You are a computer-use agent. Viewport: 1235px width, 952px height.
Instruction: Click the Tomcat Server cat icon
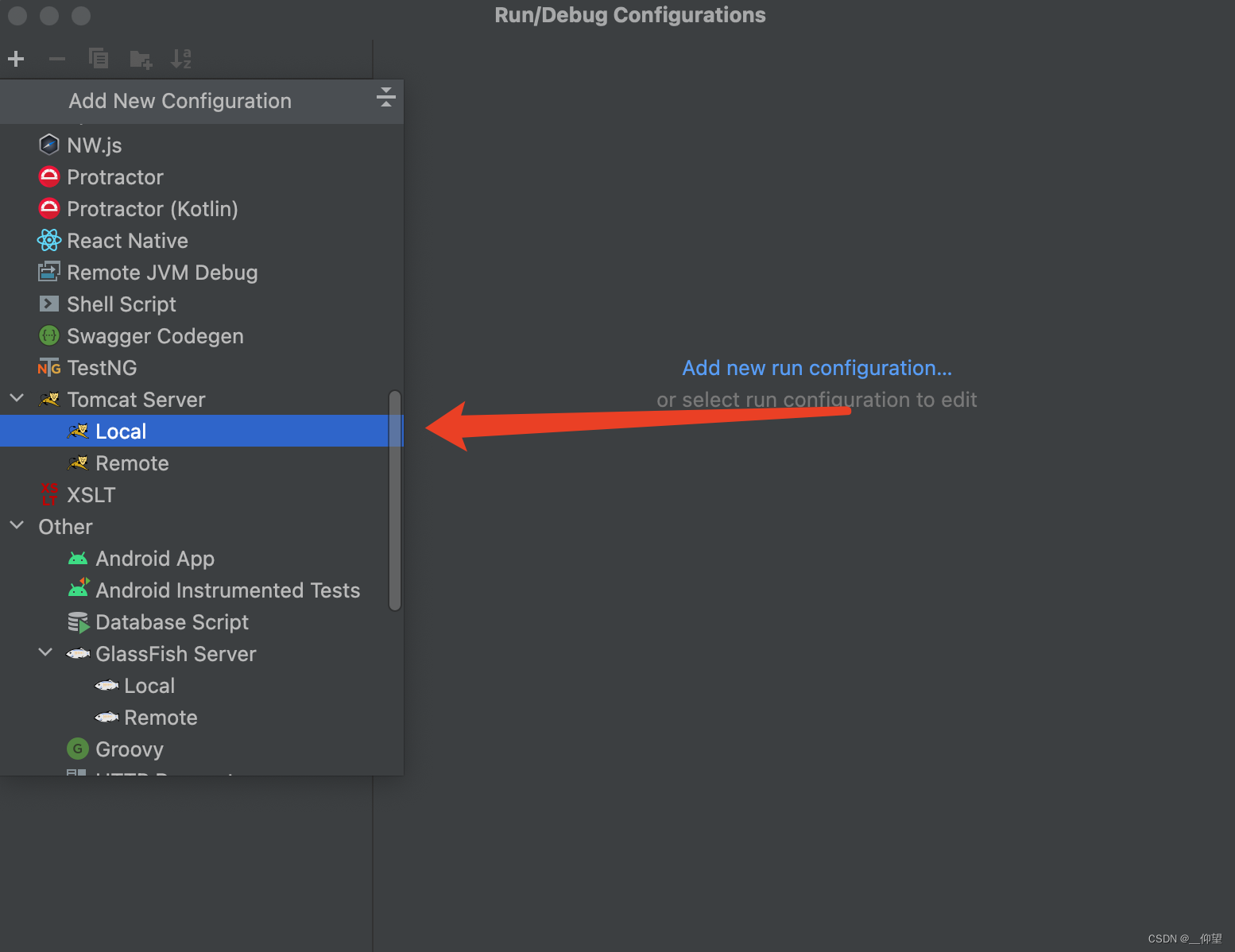point(49,399)
